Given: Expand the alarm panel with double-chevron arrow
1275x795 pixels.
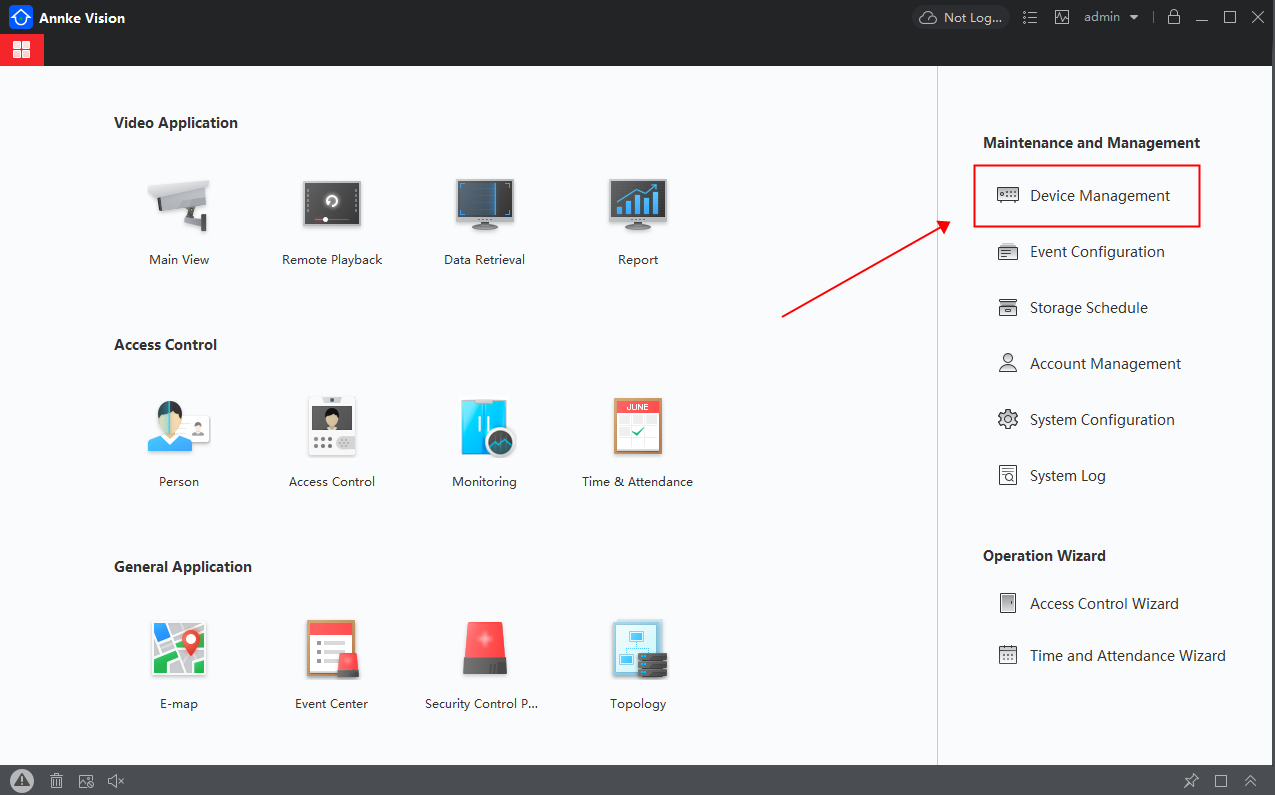Looking at the screenshot, I should click(x=1250, y=781).
